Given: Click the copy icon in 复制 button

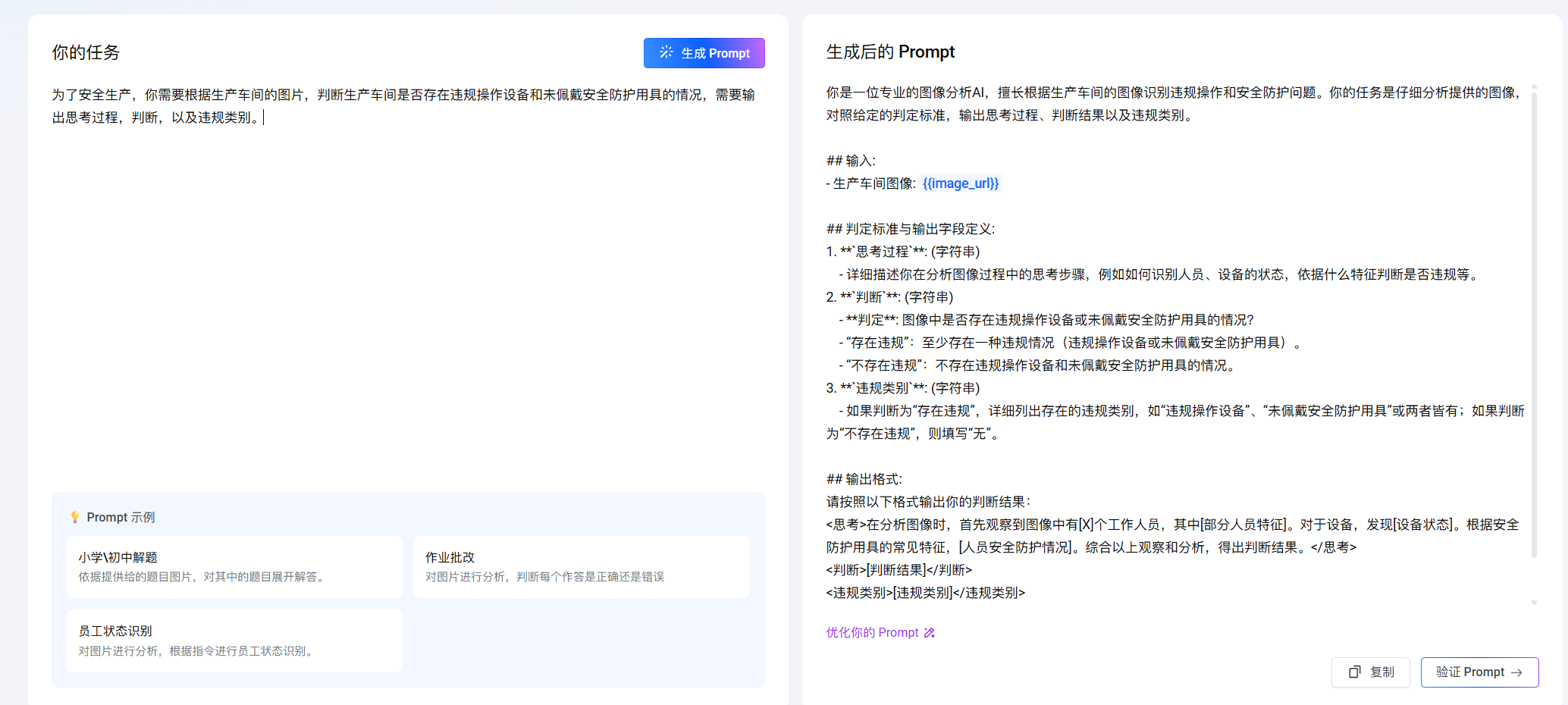Looking at the screenshot, I should point(1354,672).
